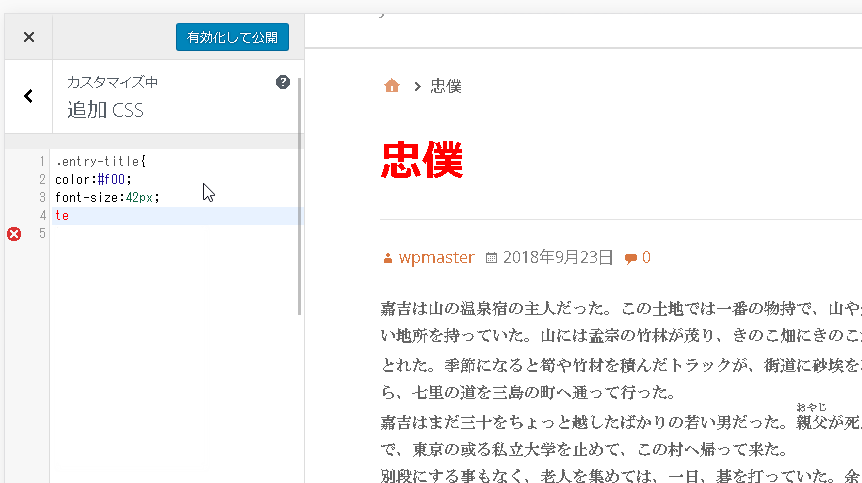Viewport: 862px width, 483px height.
Task: Open the wpmaster author link
Action: (436, 257)
